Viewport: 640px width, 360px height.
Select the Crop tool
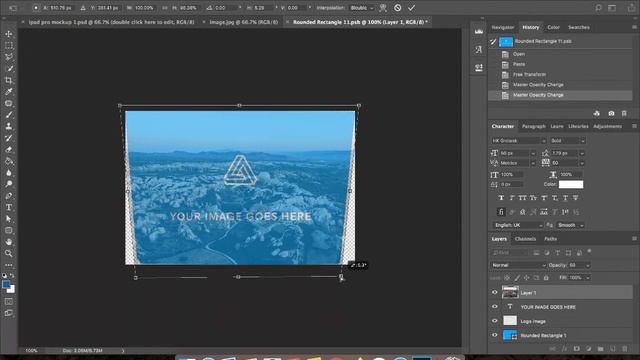pos(9,80)
